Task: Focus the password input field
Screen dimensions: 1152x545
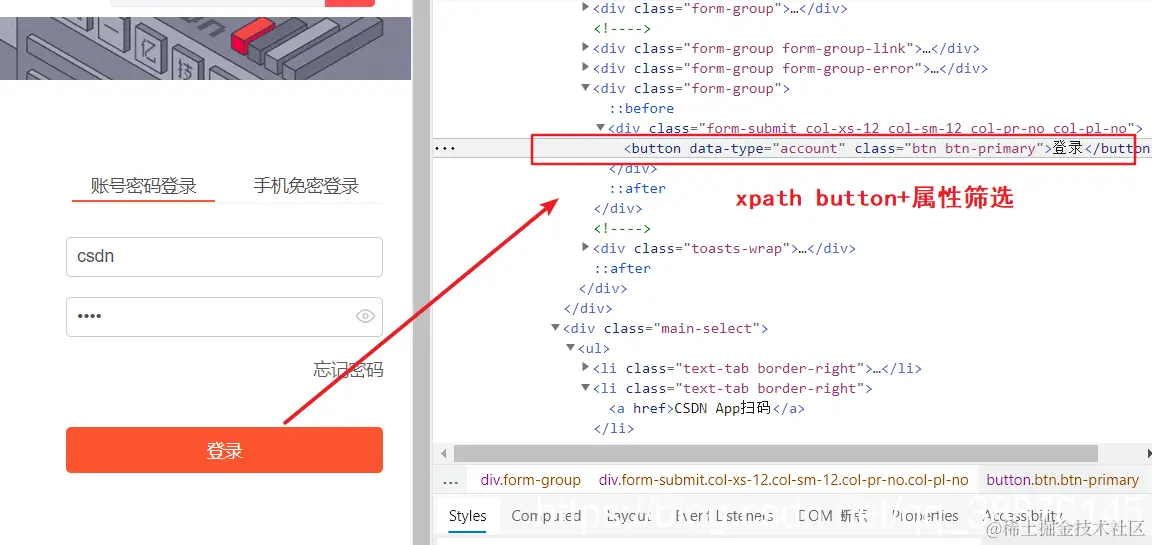Action: (x=224, y=317)
